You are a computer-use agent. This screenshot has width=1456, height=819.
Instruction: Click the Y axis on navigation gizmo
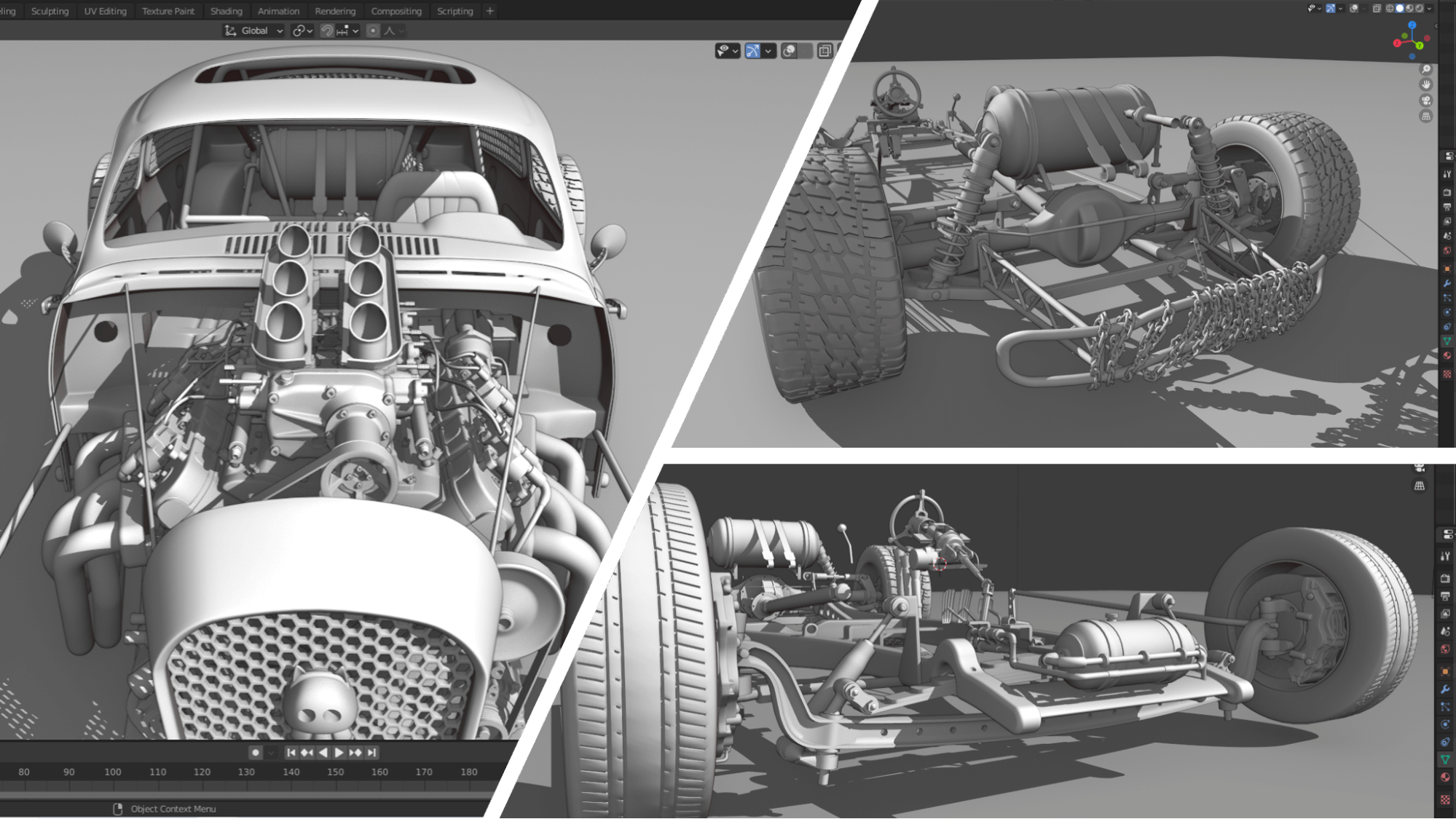(x=1420, y=45)
